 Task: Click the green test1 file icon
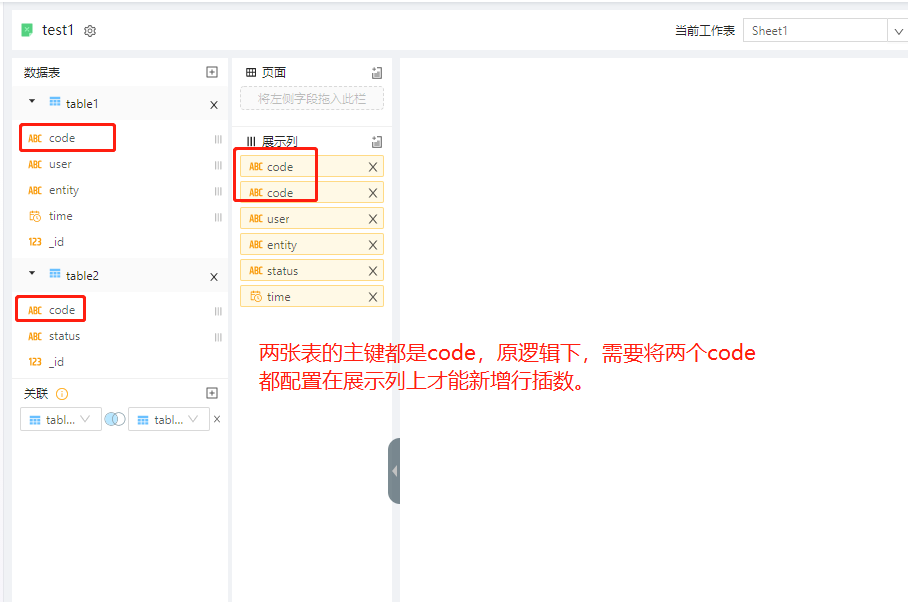[x=27, y=30]
